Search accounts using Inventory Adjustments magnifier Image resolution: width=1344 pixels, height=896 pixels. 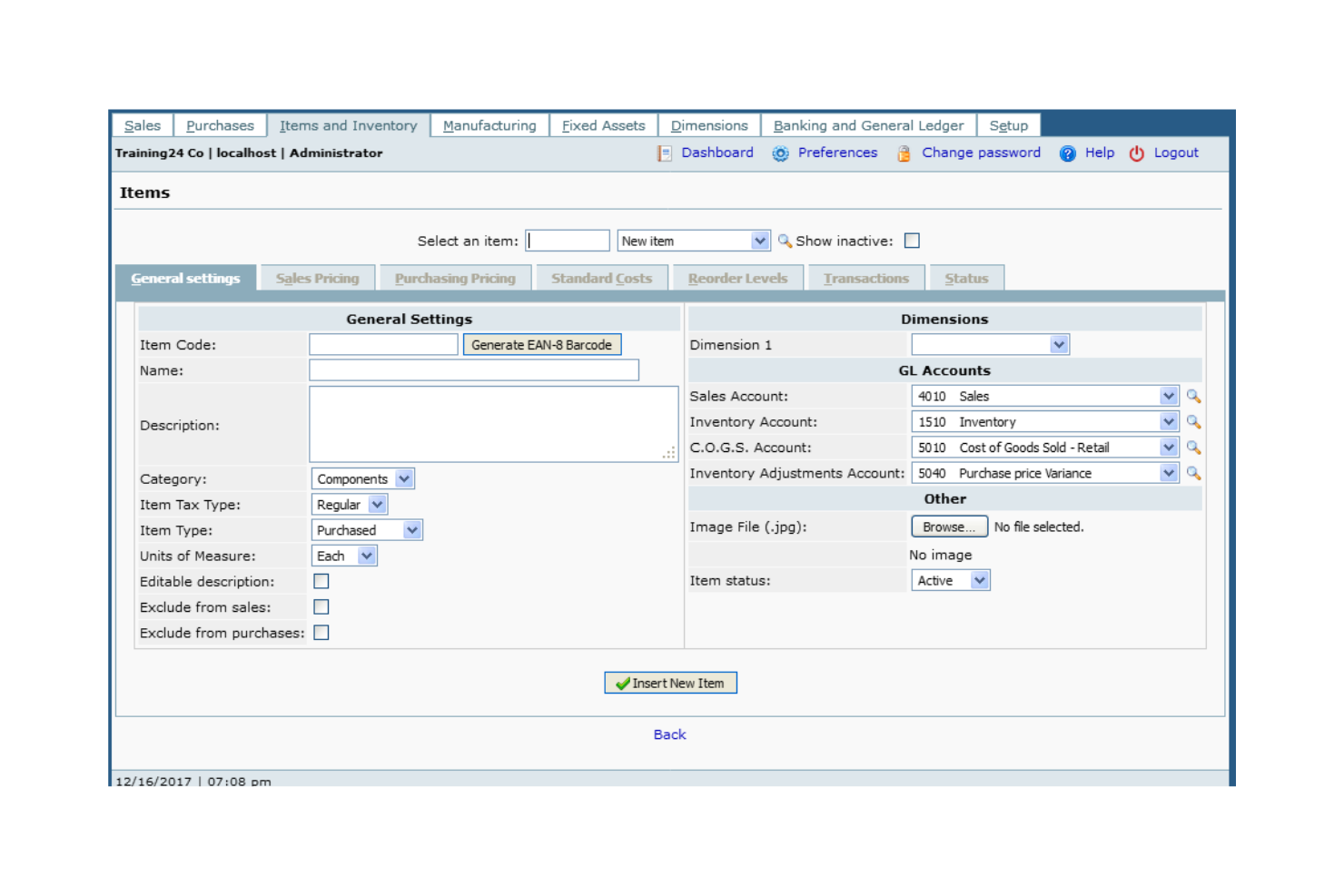click(1193, 473)
